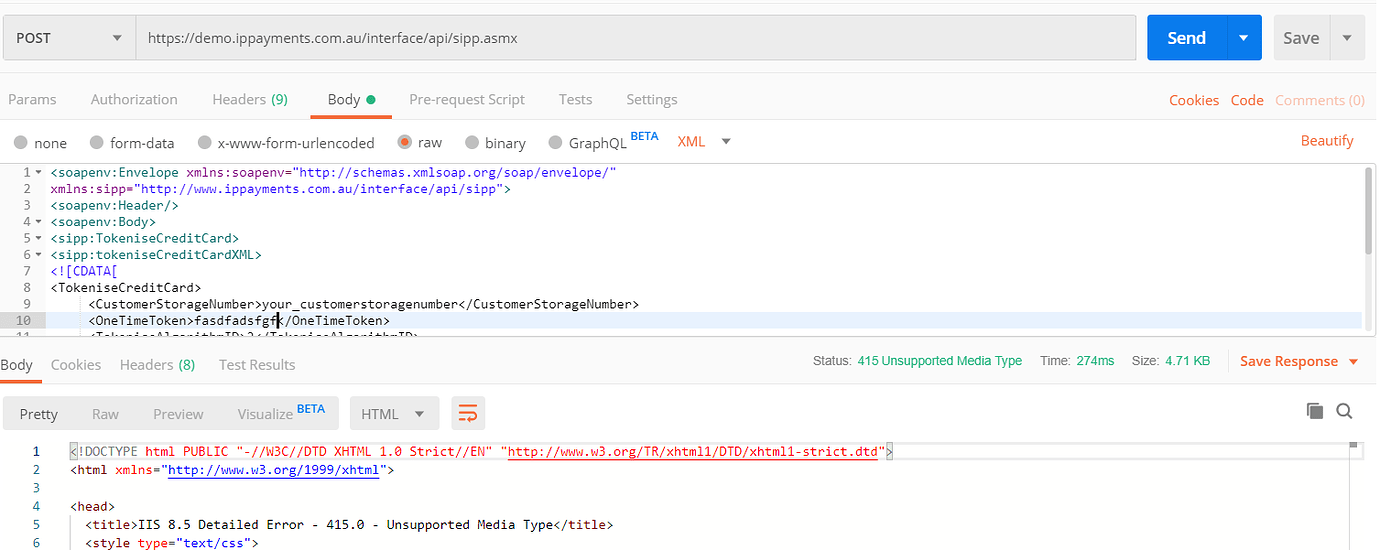Search the response with the magnifier icon
This screenshot has width=1380, height=550.
tap(1344, 411)
